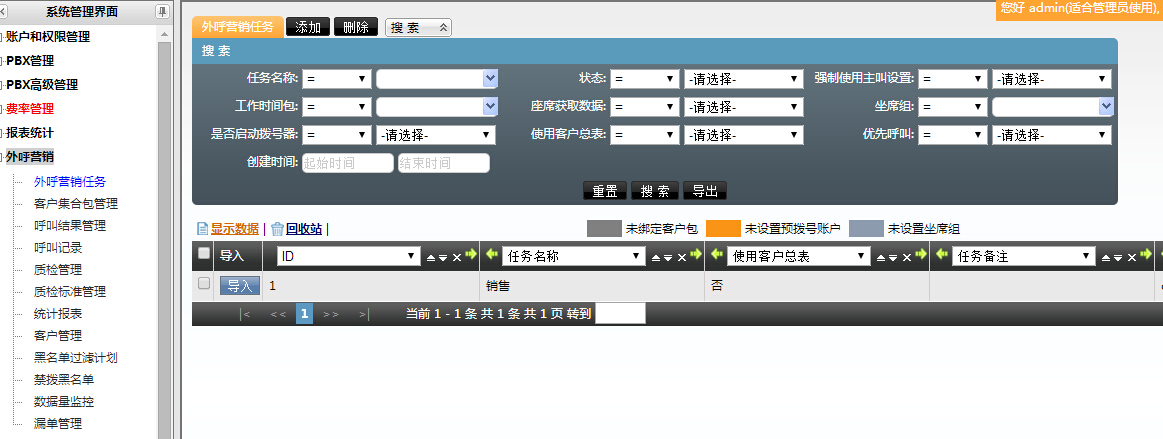Open 客户集合包管理 in sidebar menu
1163x439 pixels.
pyautogui.click(x=76, y=204)
